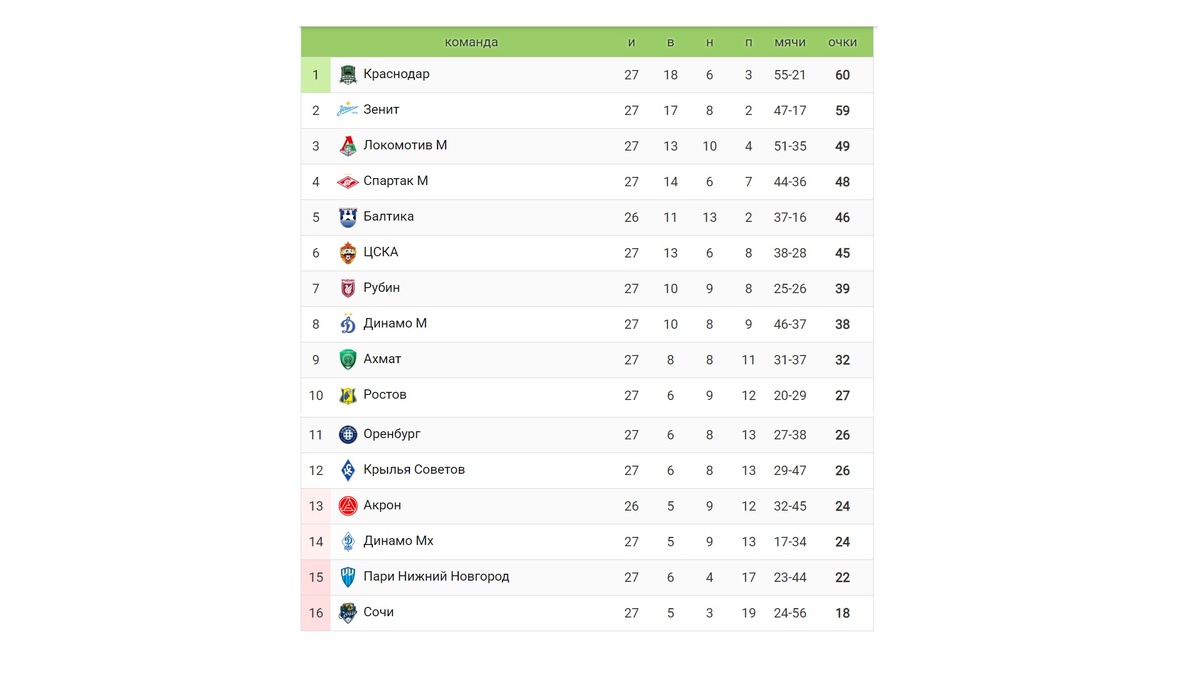Click the Динамо М club logo
The image size is (1200, 675).
(x=347, y=324)
